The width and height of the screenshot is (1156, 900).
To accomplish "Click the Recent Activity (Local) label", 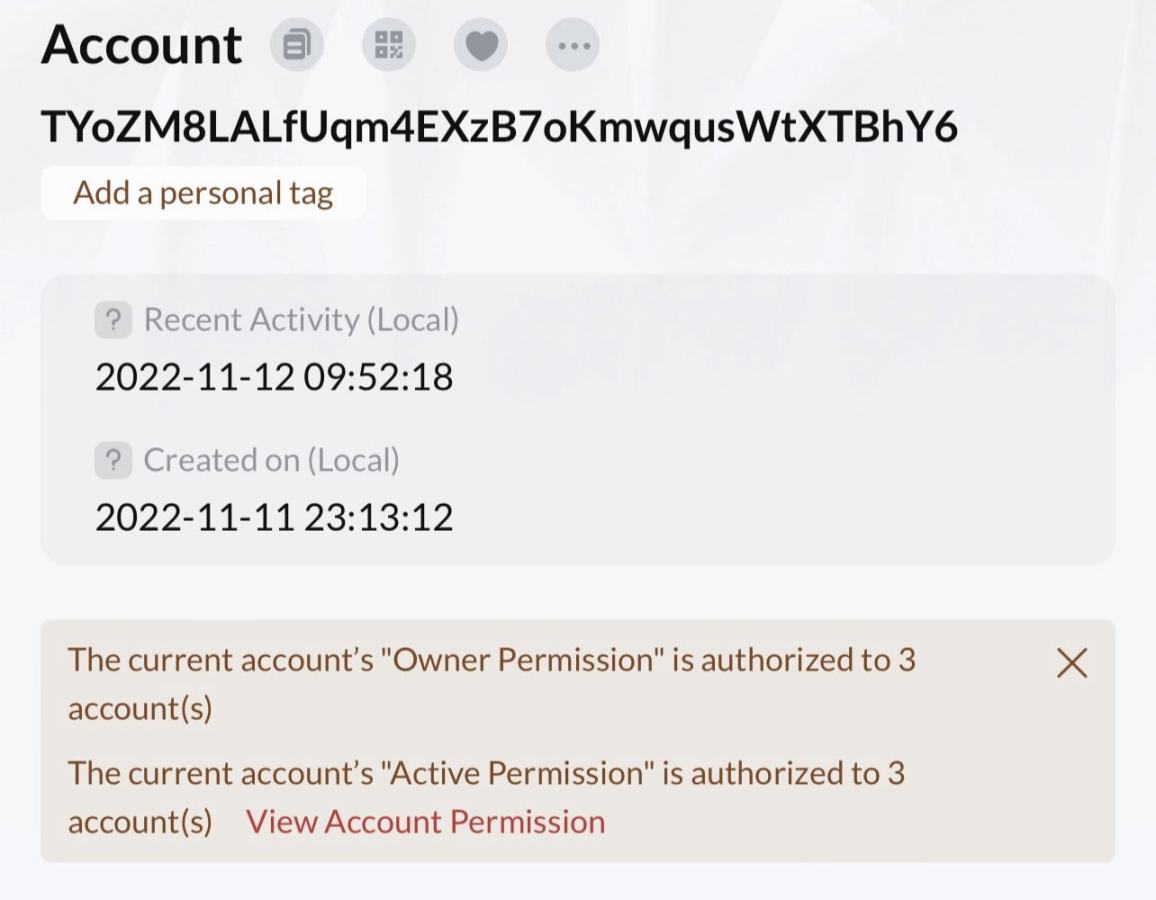I will 301,320.
